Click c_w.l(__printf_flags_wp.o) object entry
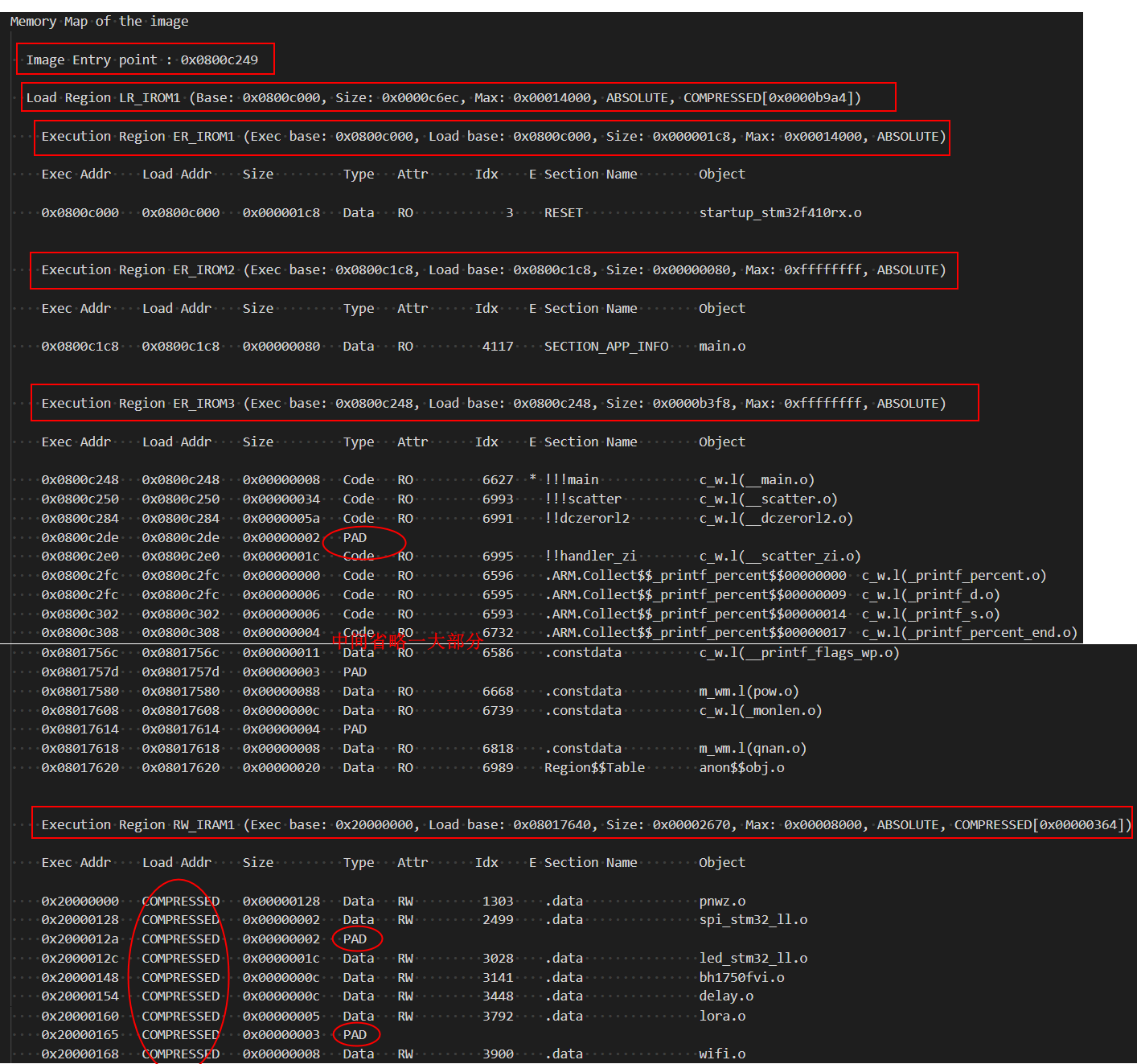Viewport: 1137px width, 1064px height. (799, 653)
